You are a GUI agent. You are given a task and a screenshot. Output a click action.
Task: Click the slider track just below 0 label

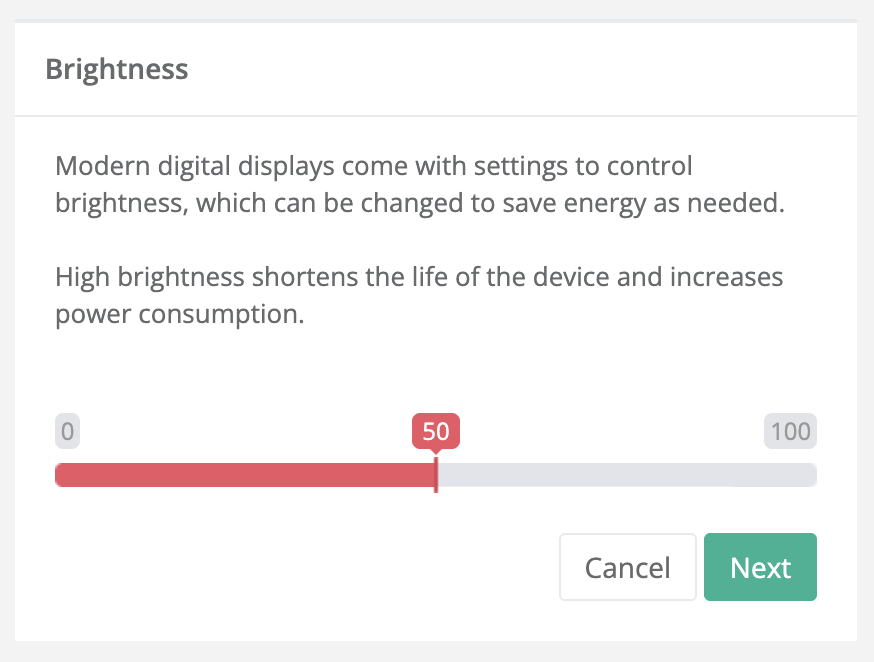coord(67,476)
